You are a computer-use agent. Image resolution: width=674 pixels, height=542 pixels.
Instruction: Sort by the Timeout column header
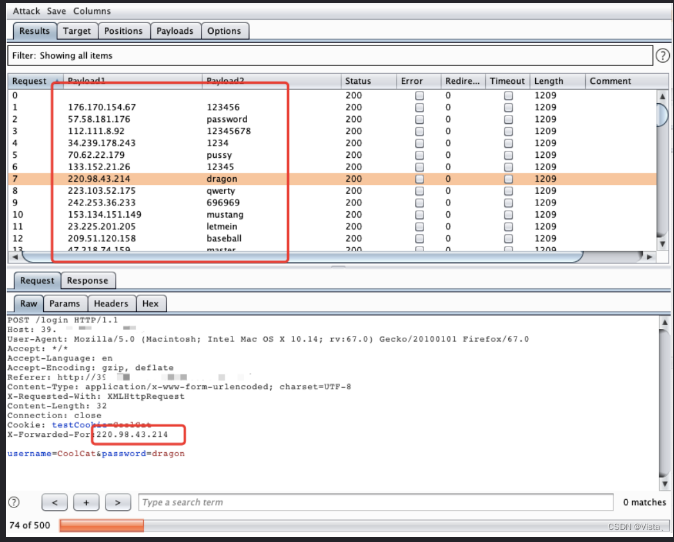click(x=507, y=81)
